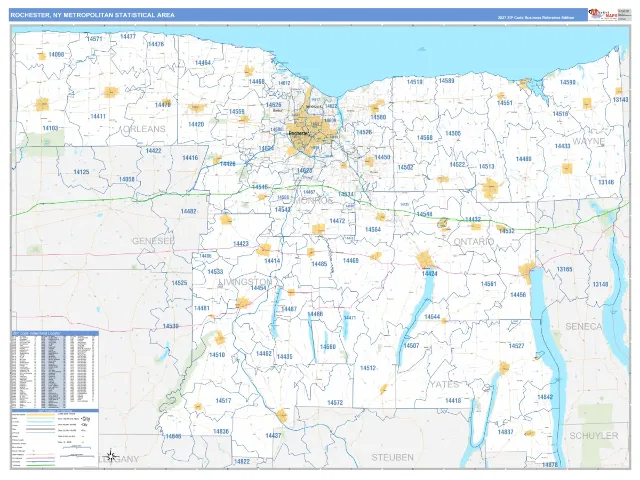Click ZIP code label 13146

pyautogui.click(x=606, y=182)
